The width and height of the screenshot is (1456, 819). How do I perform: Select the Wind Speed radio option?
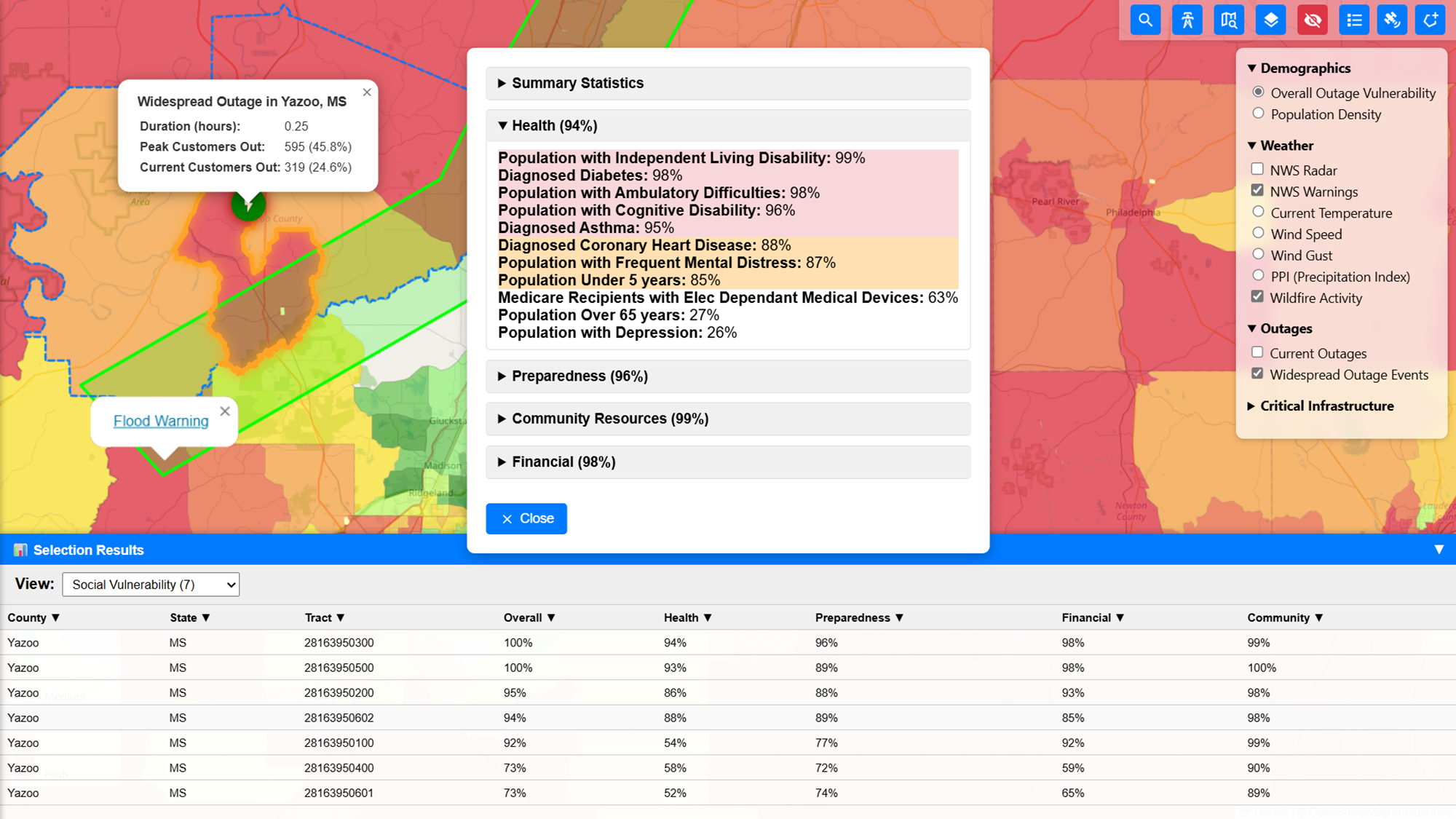(1258, 232)
